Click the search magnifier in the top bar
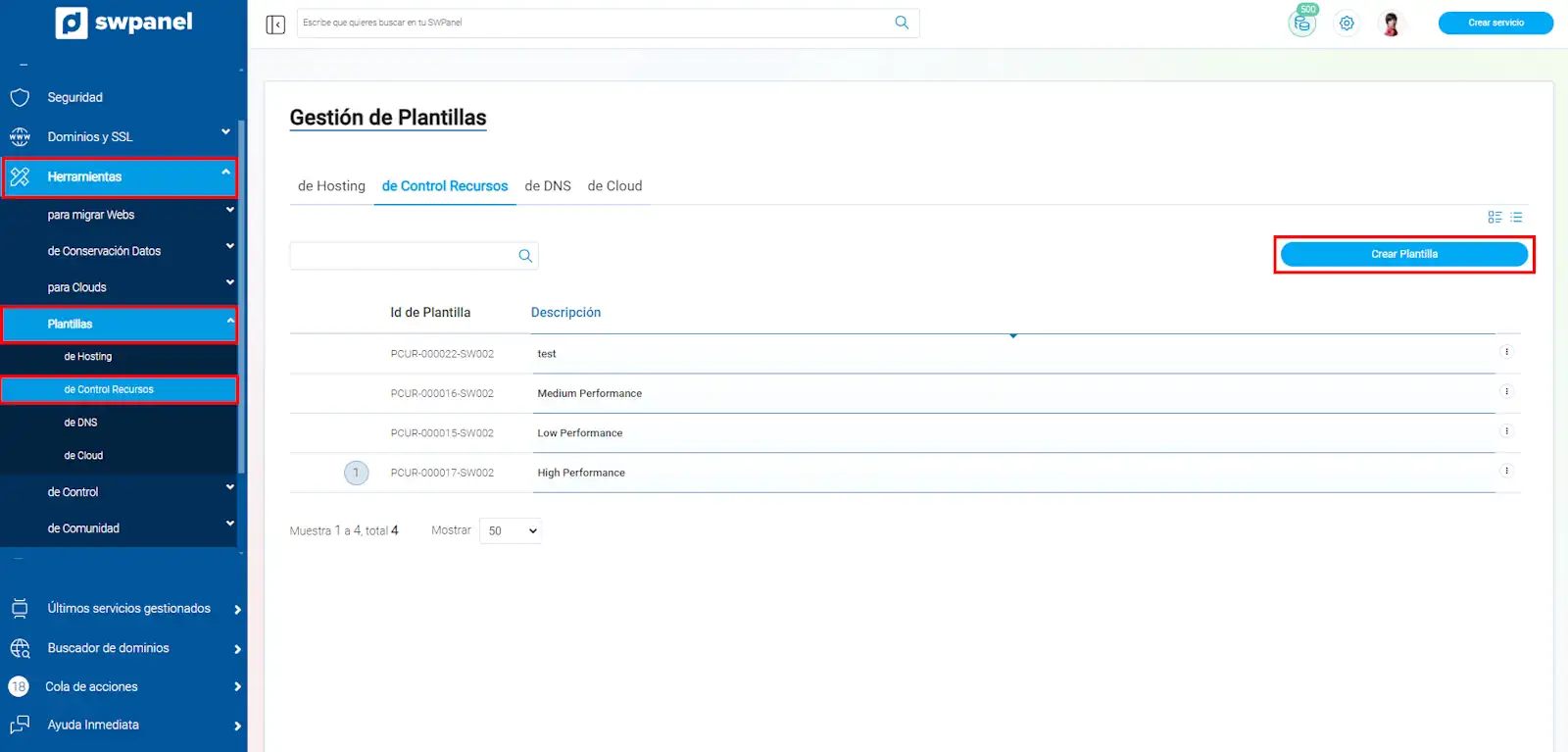 [902, 23]
